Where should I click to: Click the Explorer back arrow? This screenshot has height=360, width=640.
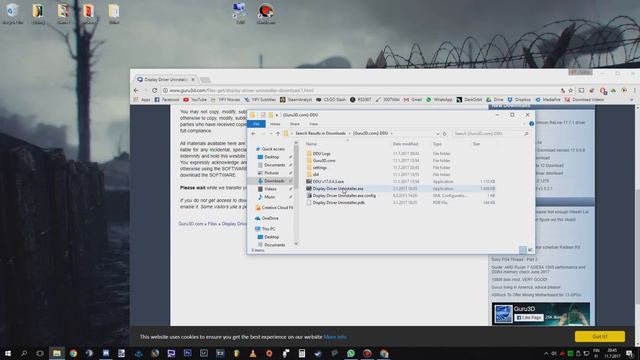pos(253,133)
